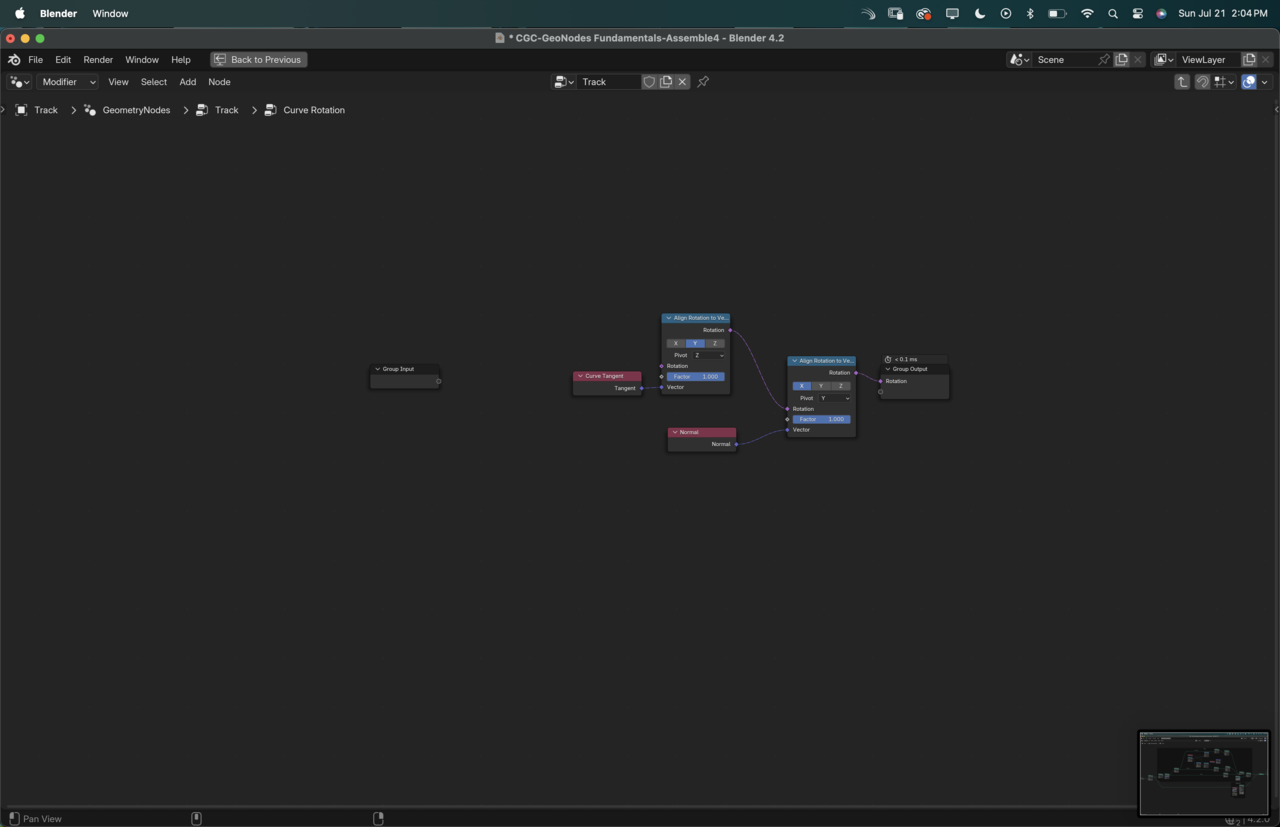The width and height of the screenshot is (1280, 827).
Task: Click Back to Previous button
Action: click(258, 60)
